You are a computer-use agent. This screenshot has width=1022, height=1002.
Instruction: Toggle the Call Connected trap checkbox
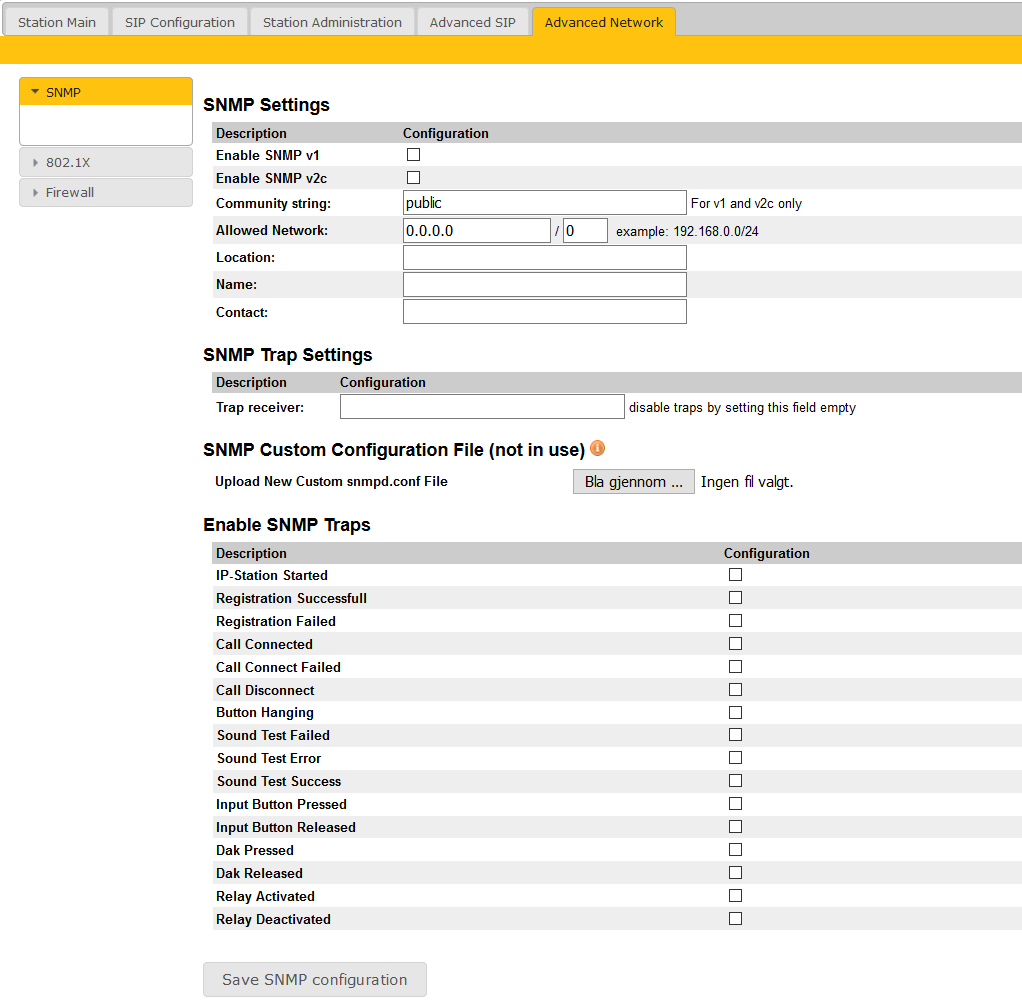pos(735,644)
